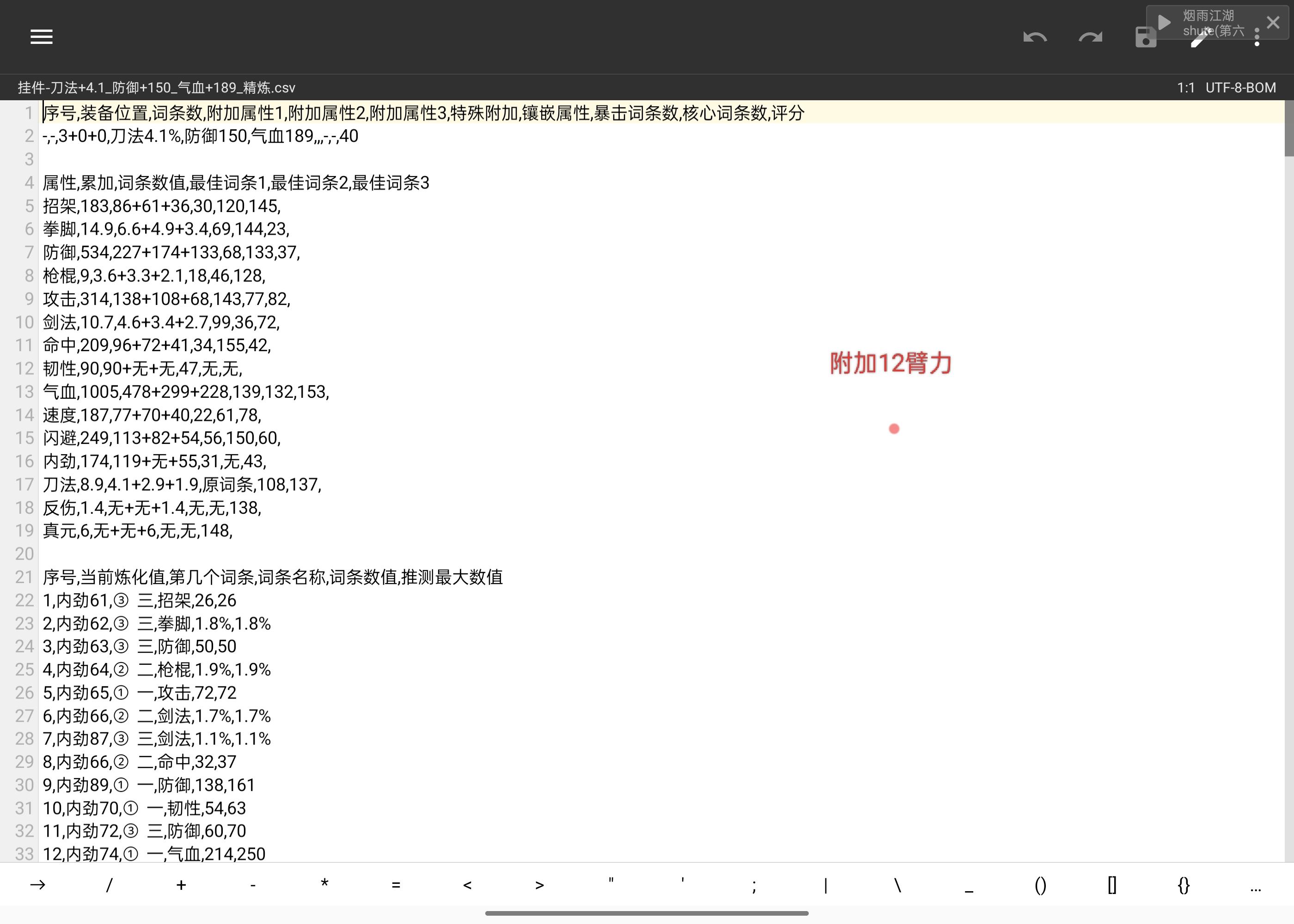The image size is (1294, 924).
Task: Close the floating 烟雨江湖 media overlay
Action: 1273,23
